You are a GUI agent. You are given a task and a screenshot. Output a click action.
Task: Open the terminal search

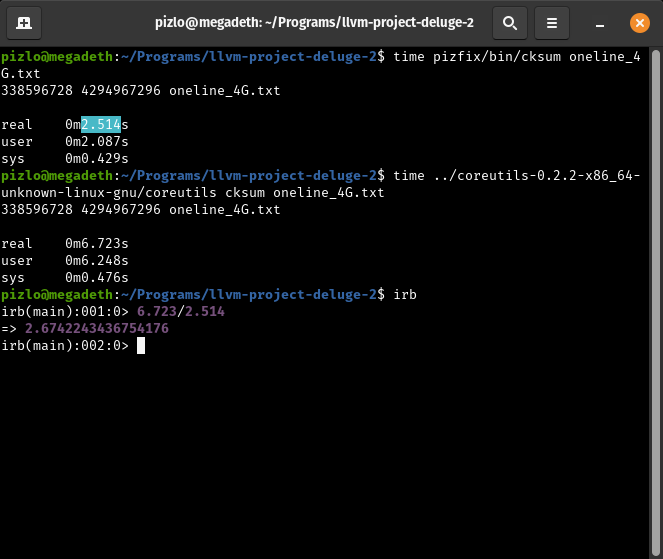[510, 23]
